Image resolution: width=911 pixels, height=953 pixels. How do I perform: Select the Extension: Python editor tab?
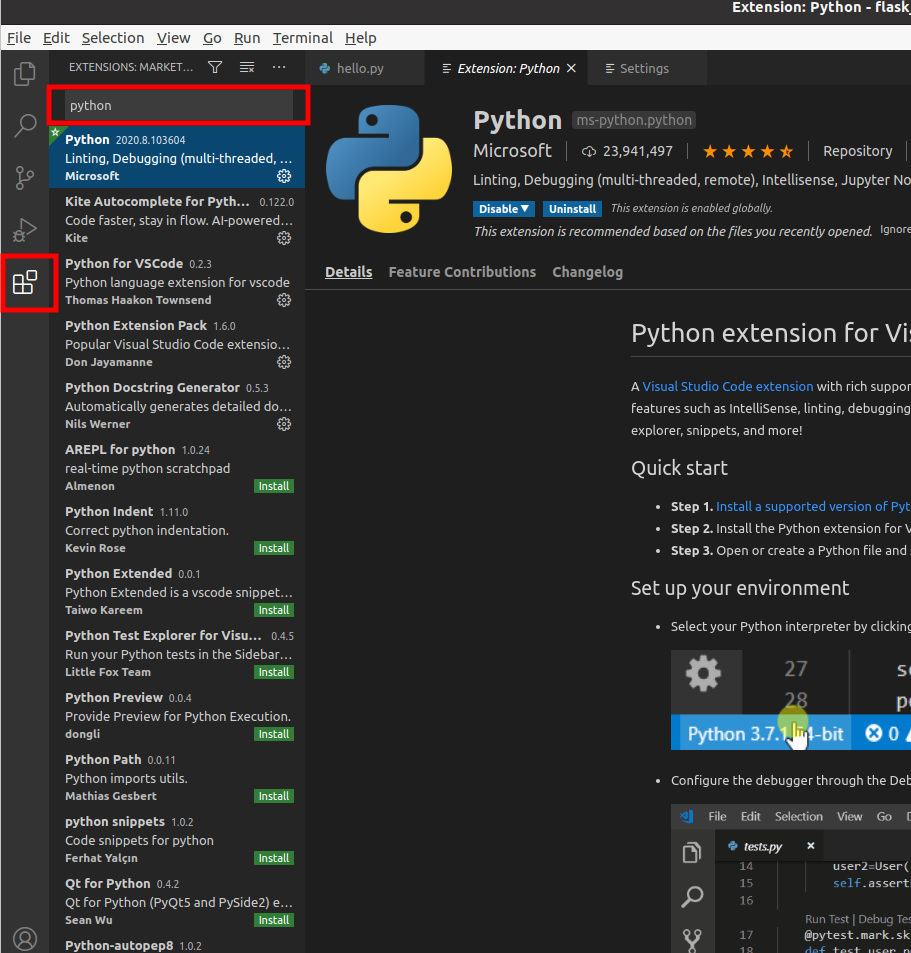coord(506,68)
